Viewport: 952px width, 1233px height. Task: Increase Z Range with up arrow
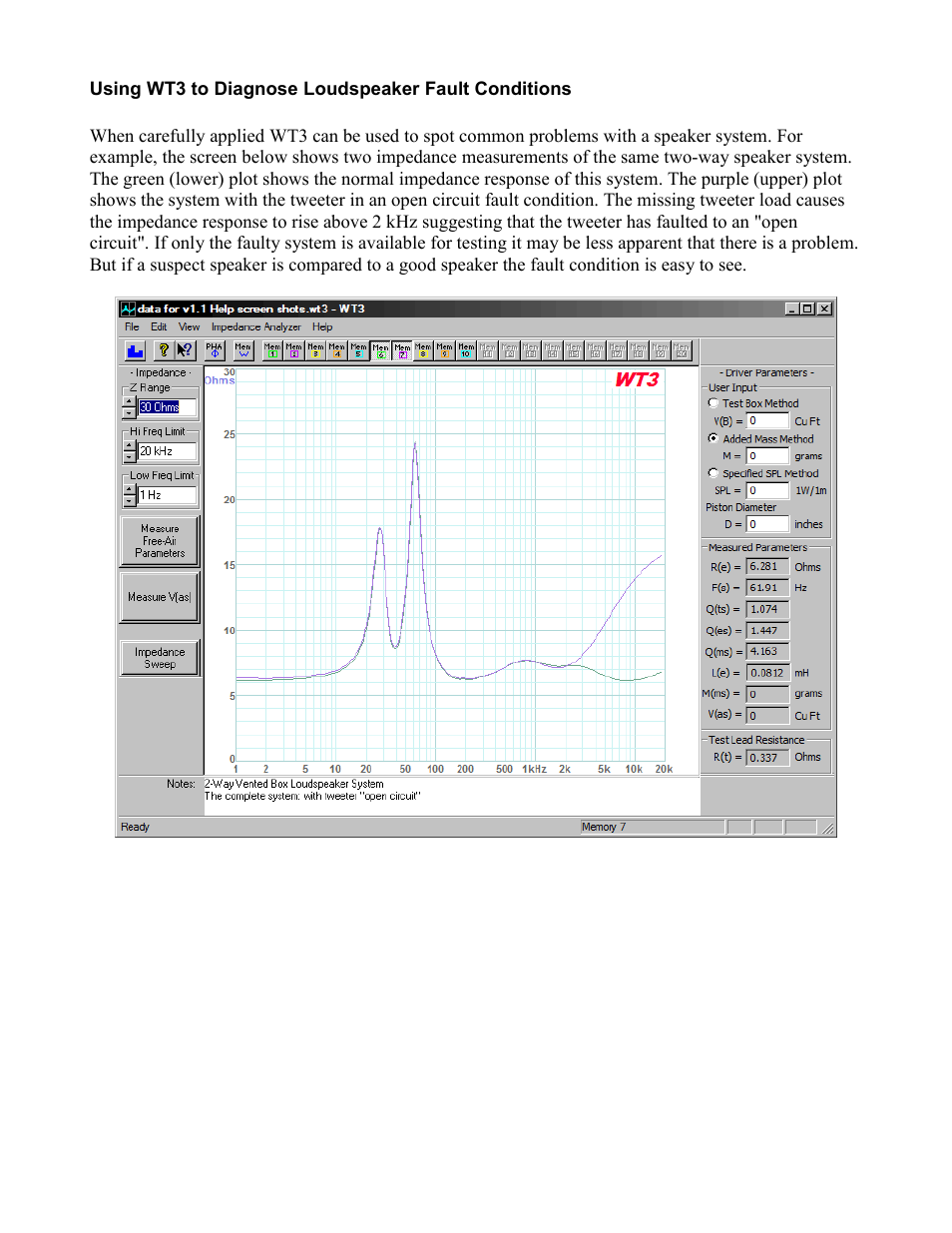130,402
